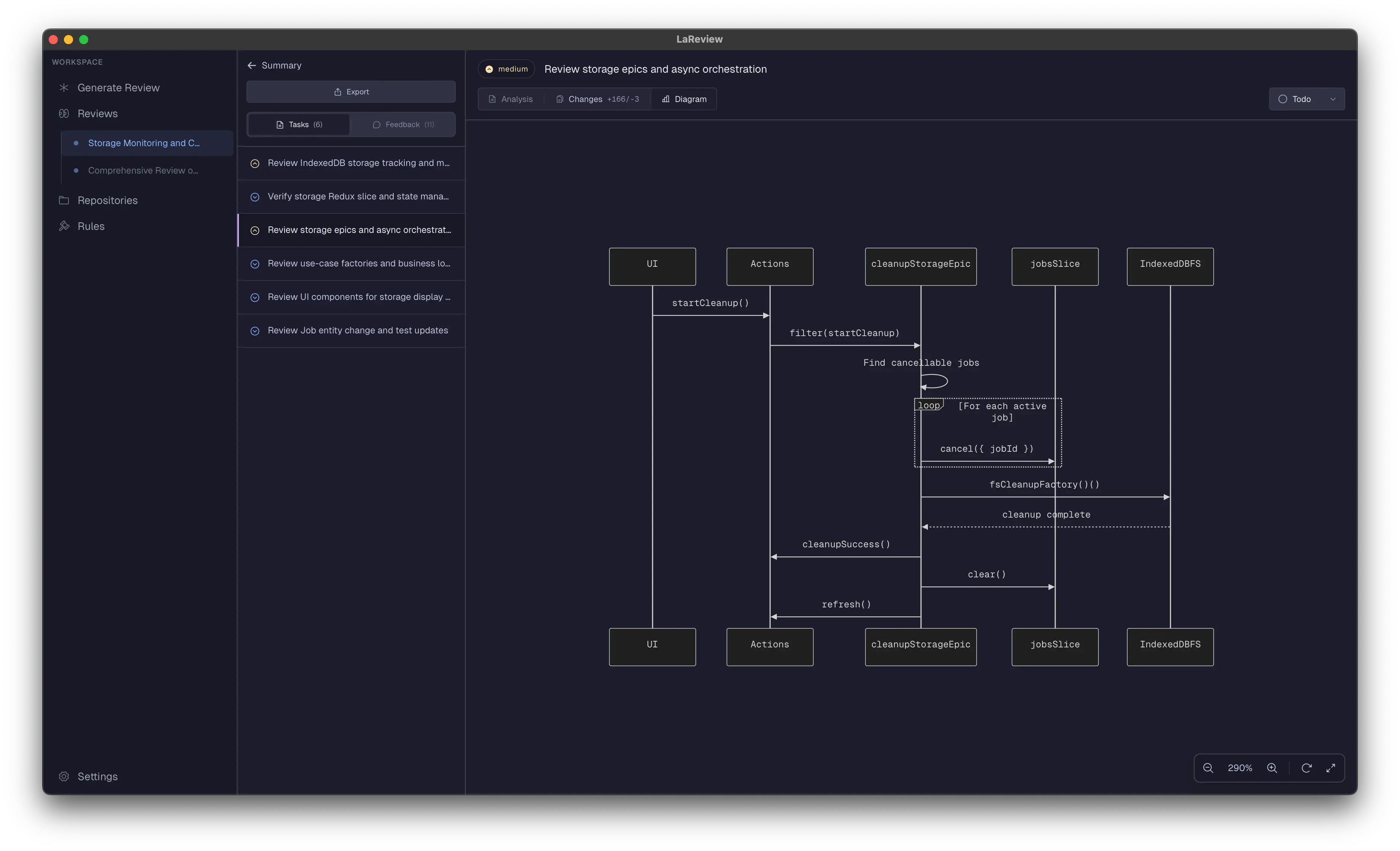This screenshot has width=1400, height=851.
Task: Open the Rules section
Action: (91, 226)
